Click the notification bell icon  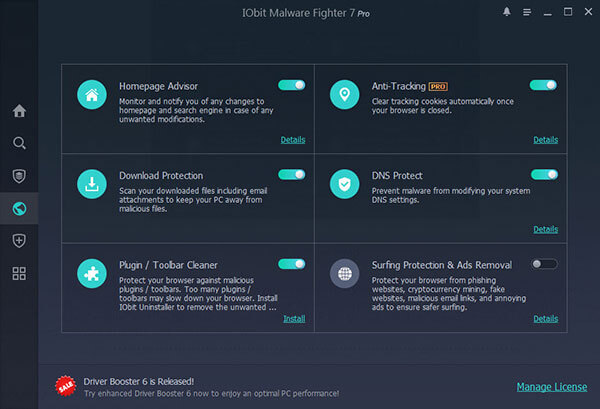(x=507, y=12)
